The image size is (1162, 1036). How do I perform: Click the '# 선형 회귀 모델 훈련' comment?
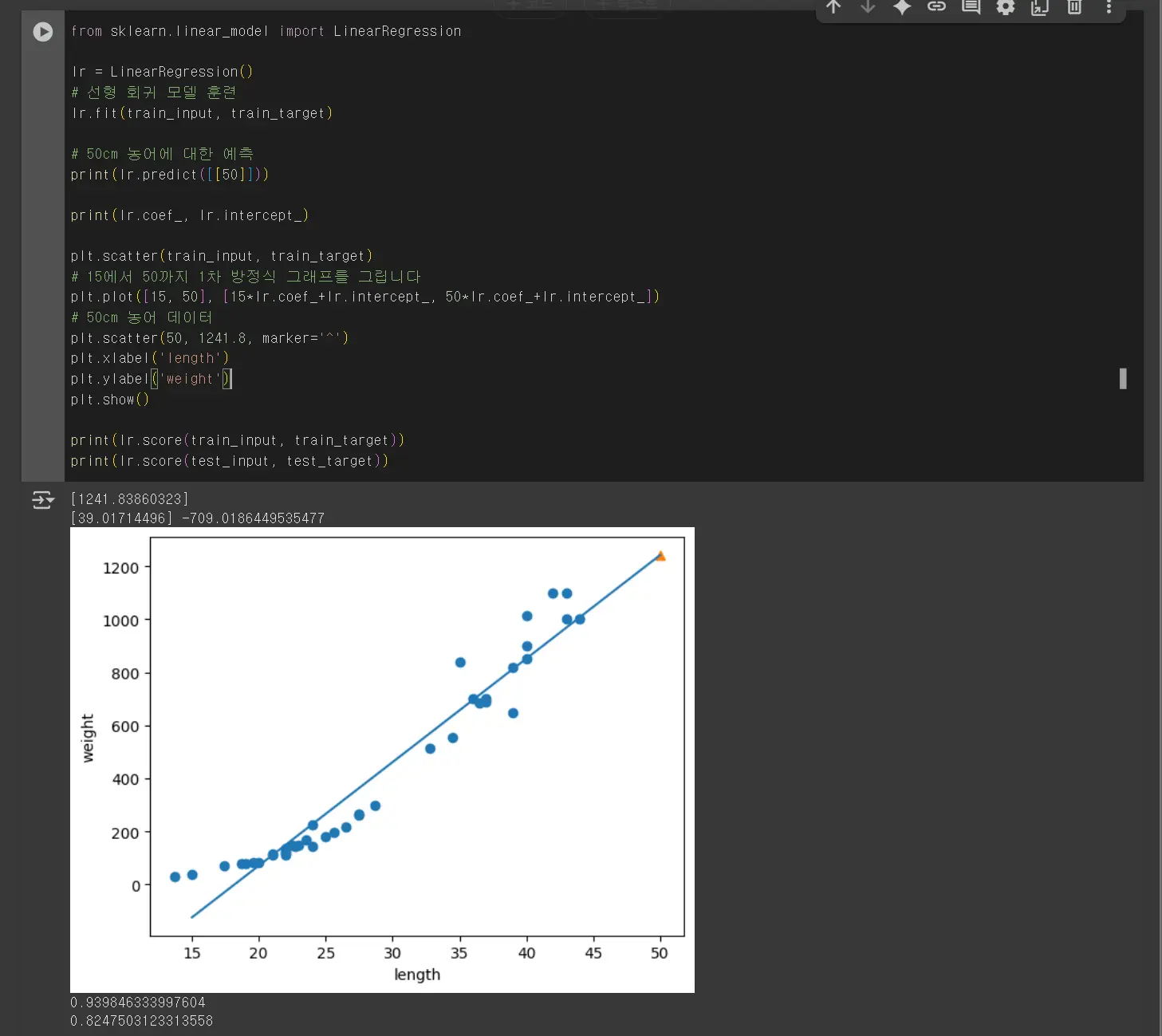(153, 93)
